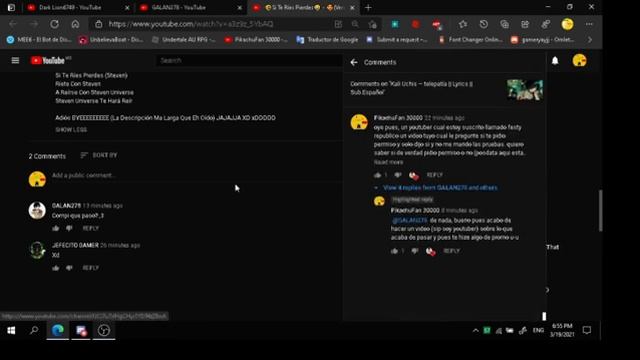Show hidden system tray icons

point(476,331)
